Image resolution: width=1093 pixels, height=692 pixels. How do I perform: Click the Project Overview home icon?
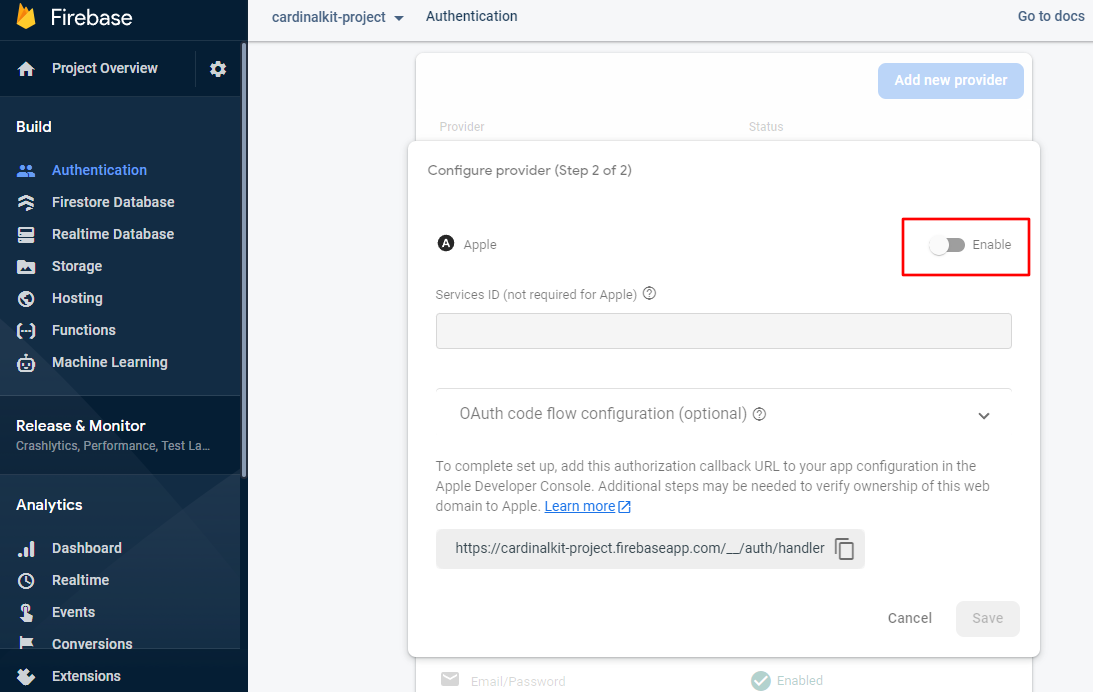27,69
